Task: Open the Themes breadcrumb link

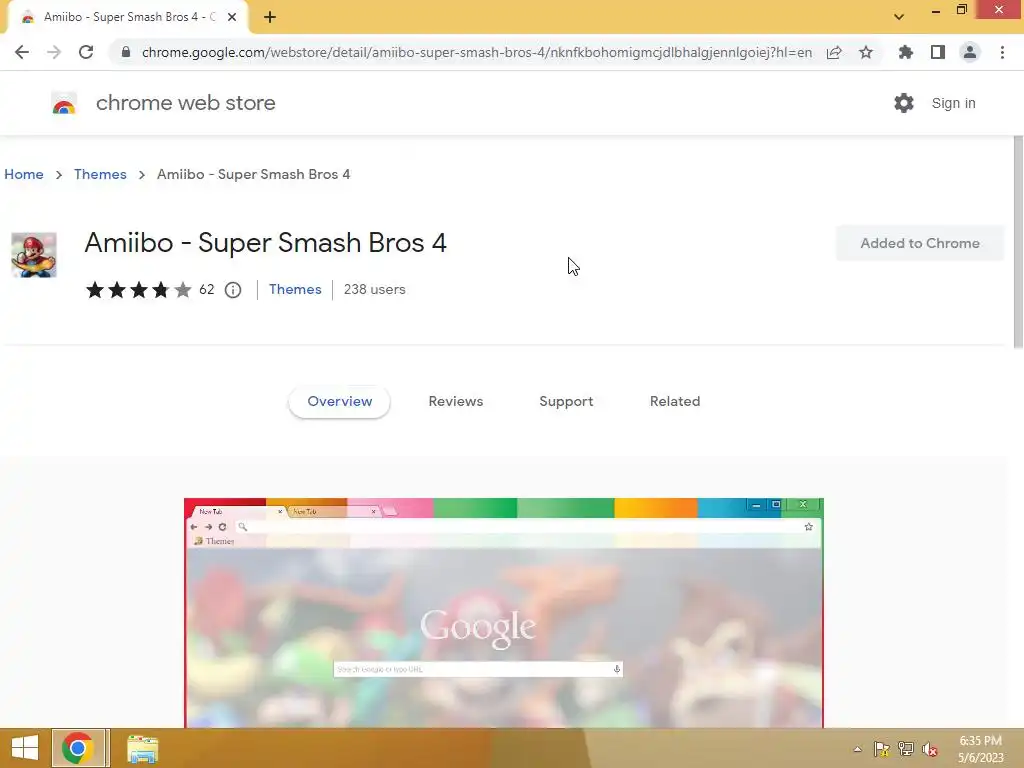Action: click(100, 174)
